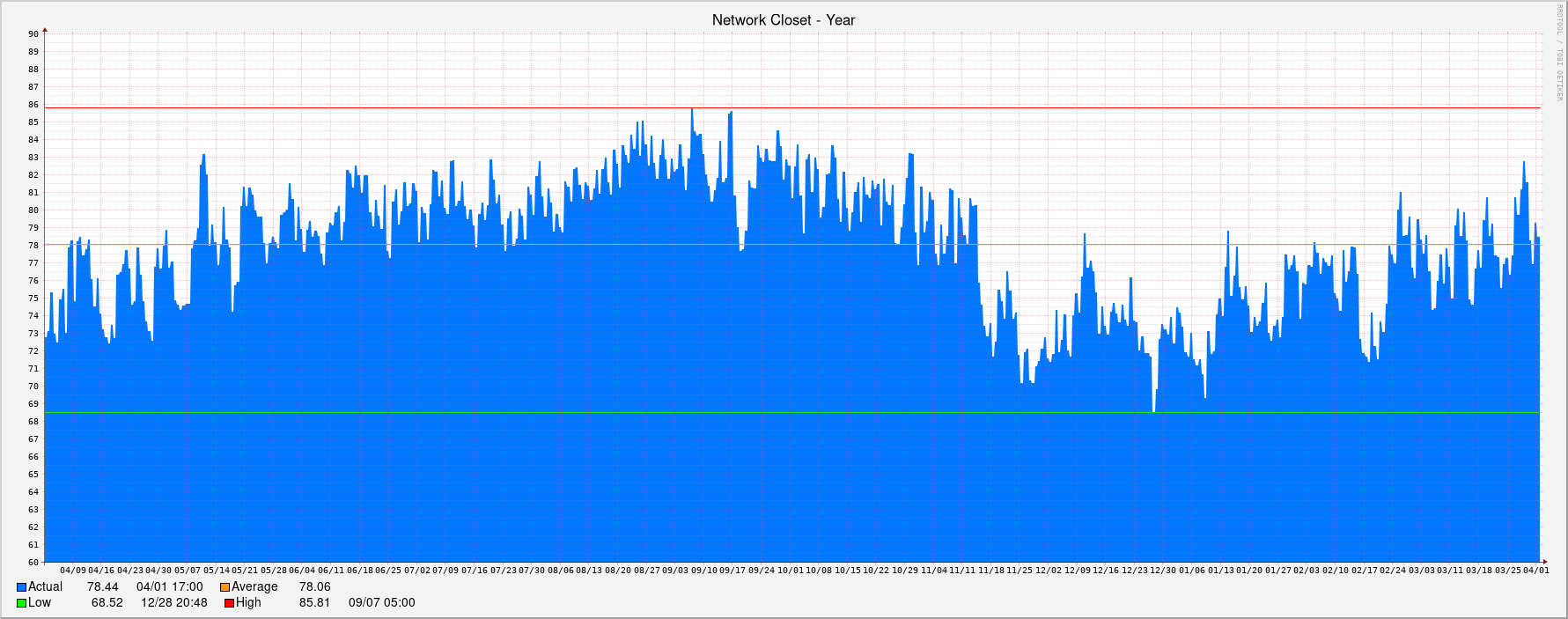Click the green Low legend swatch
The image size is (1568, 619).
(21, 603)
